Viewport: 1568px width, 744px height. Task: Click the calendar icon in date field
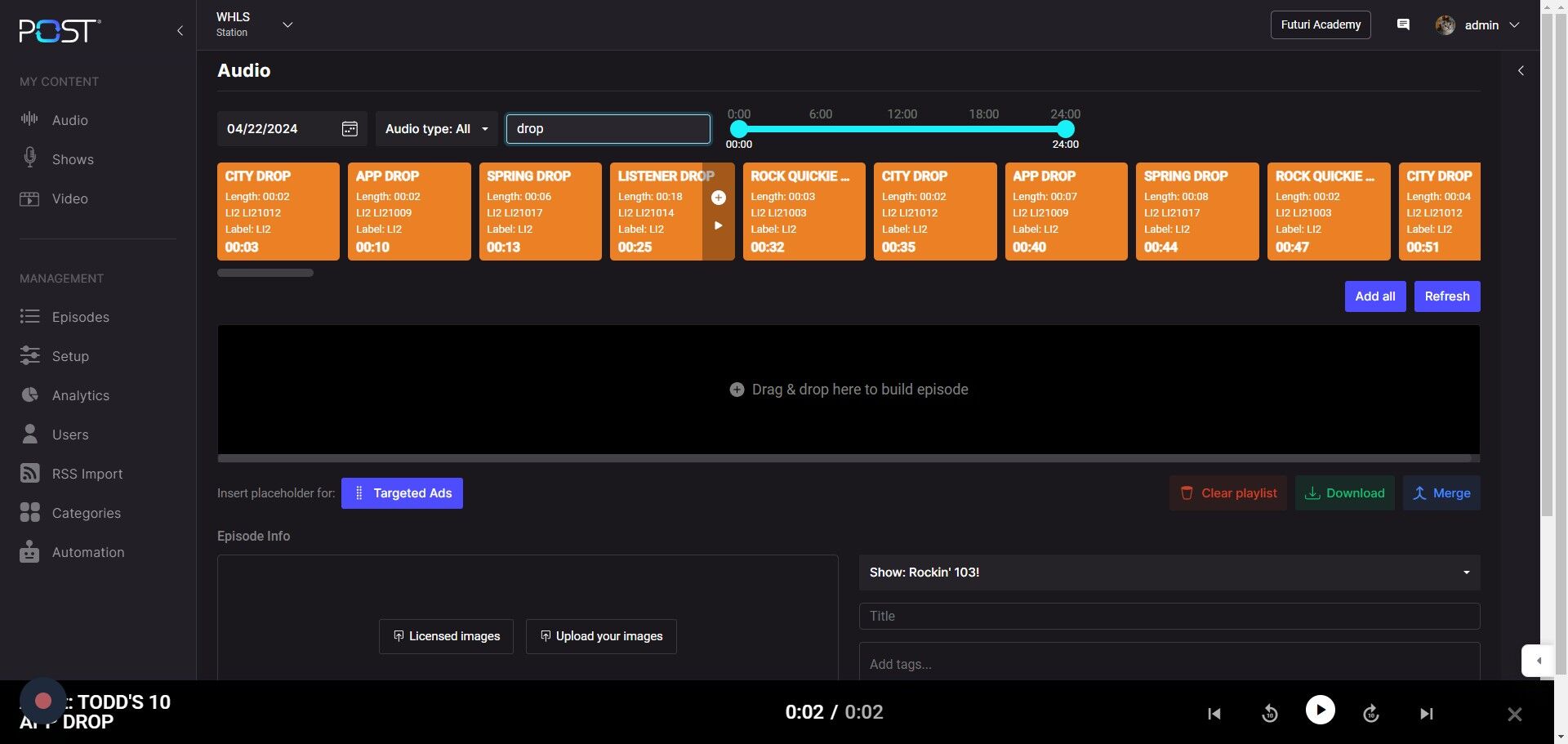click(x=350, y=129)
